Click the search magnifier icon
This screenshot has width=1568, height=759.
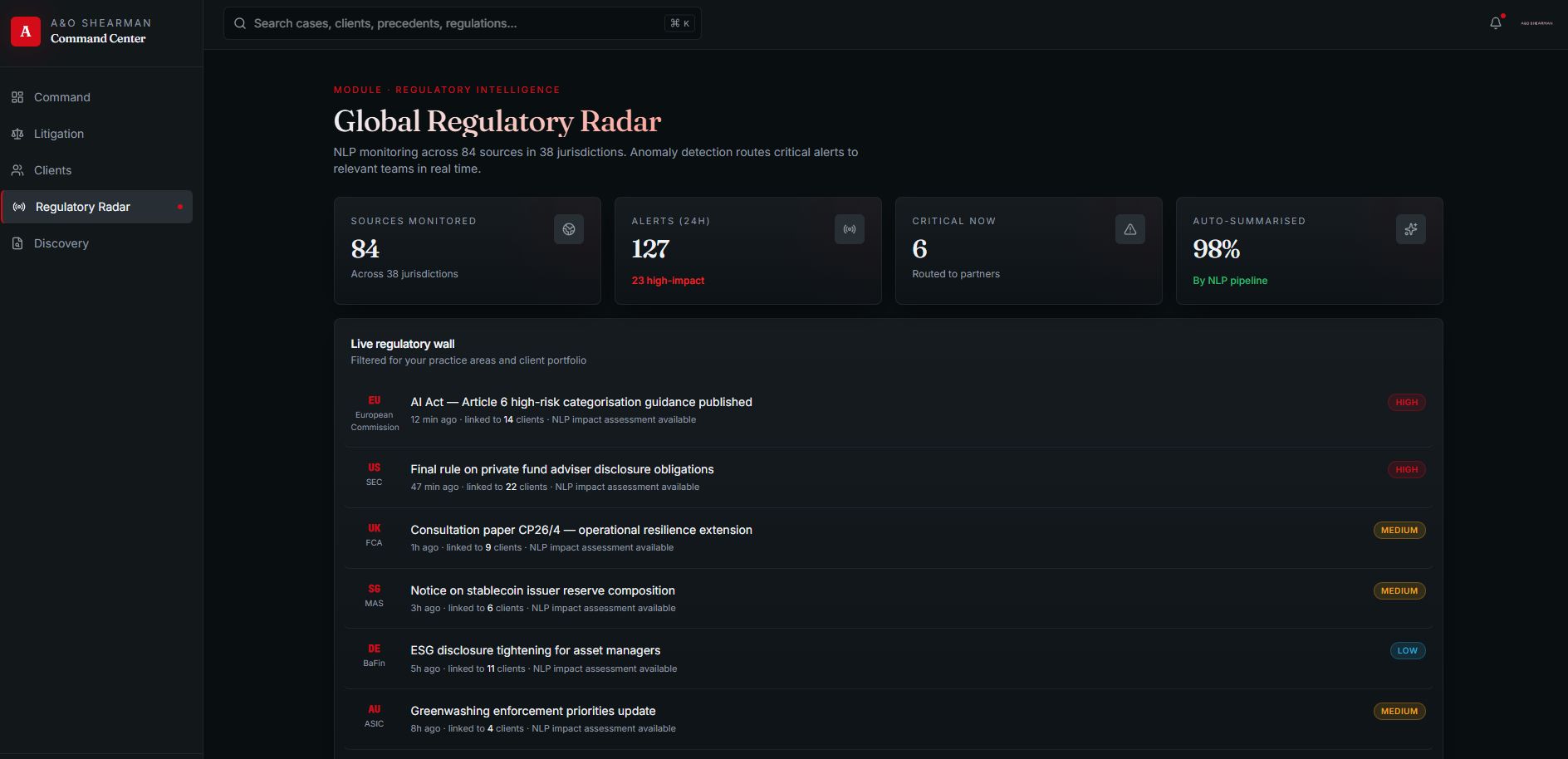[240, 23]
